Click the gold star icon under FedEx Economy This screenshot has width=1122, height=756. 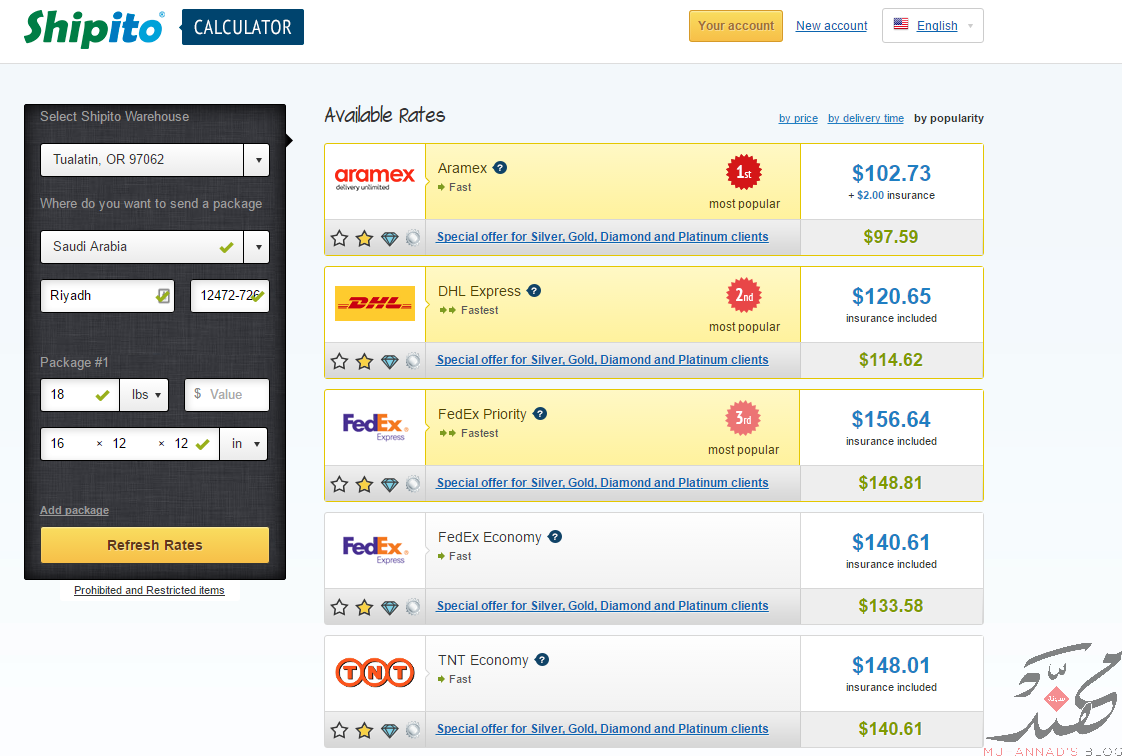tap(364, 607)
